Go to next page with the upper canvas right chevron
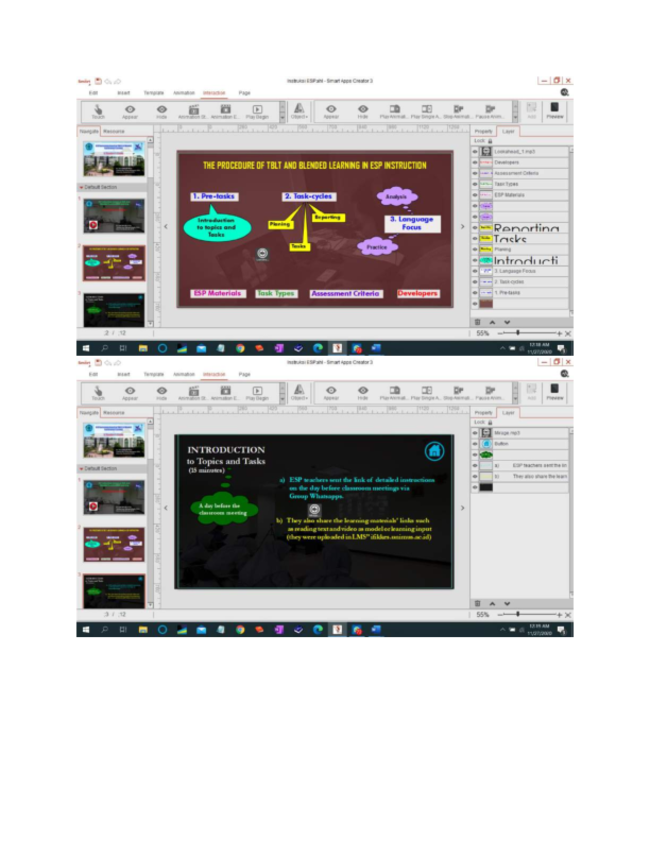 [x=462, y=226]
